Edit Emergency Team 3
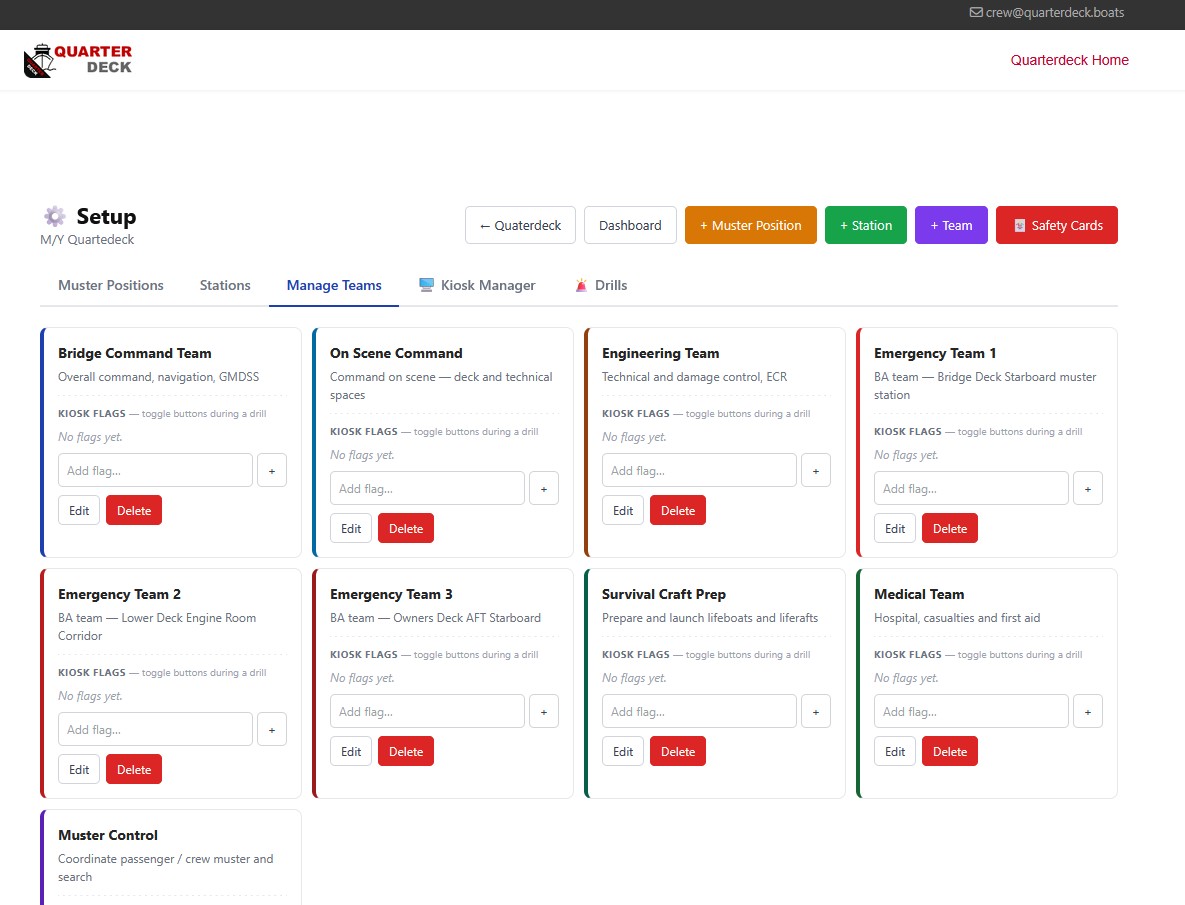 (351, 752)
